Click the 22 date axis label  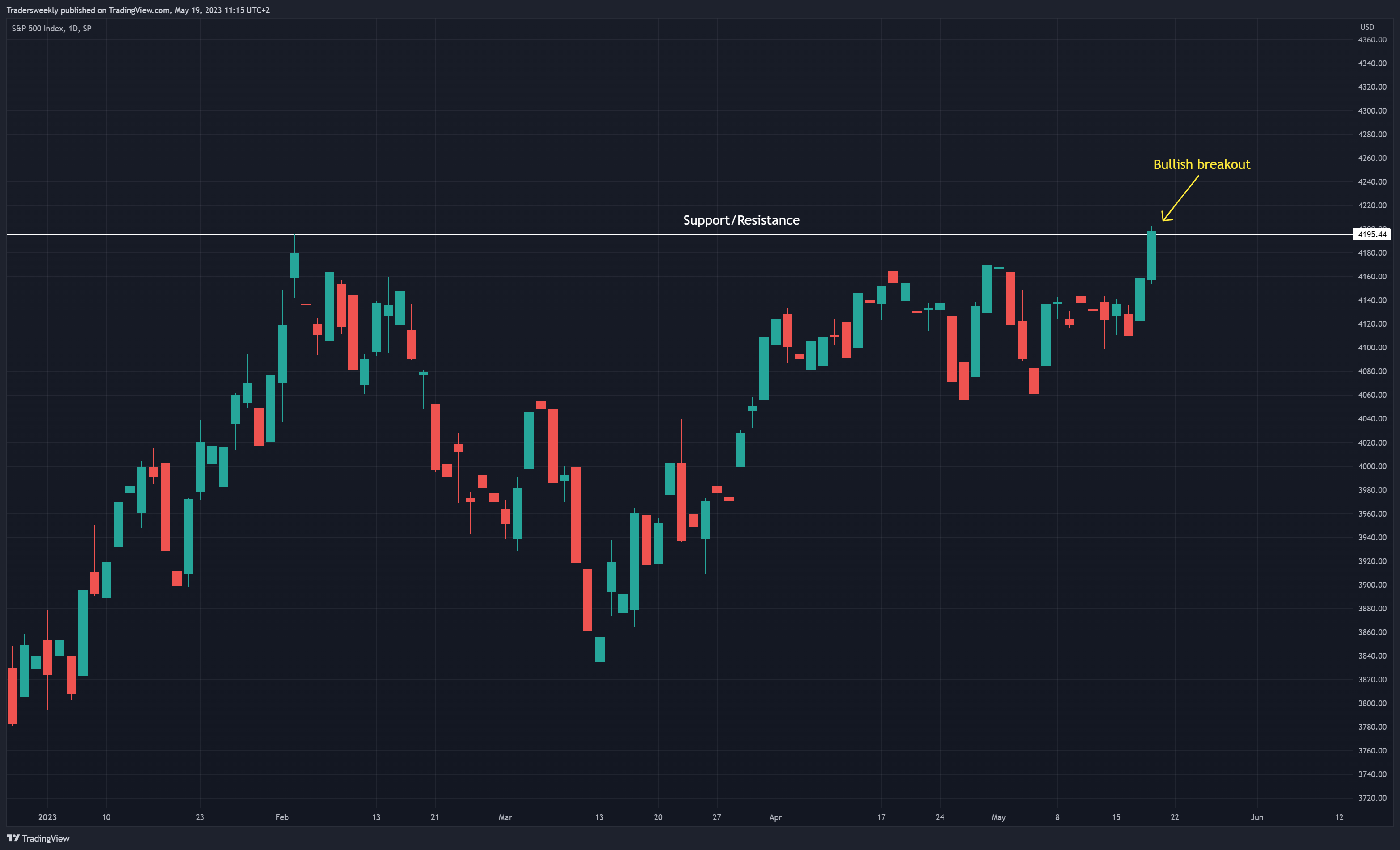[1175, 817]
